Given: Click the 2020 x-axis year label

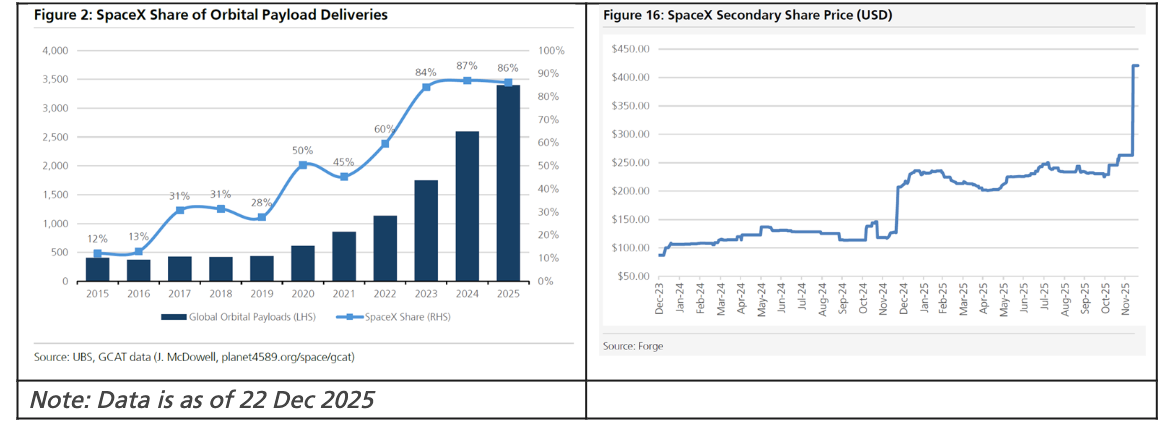Looking at the screenshot, I should 302,295.
